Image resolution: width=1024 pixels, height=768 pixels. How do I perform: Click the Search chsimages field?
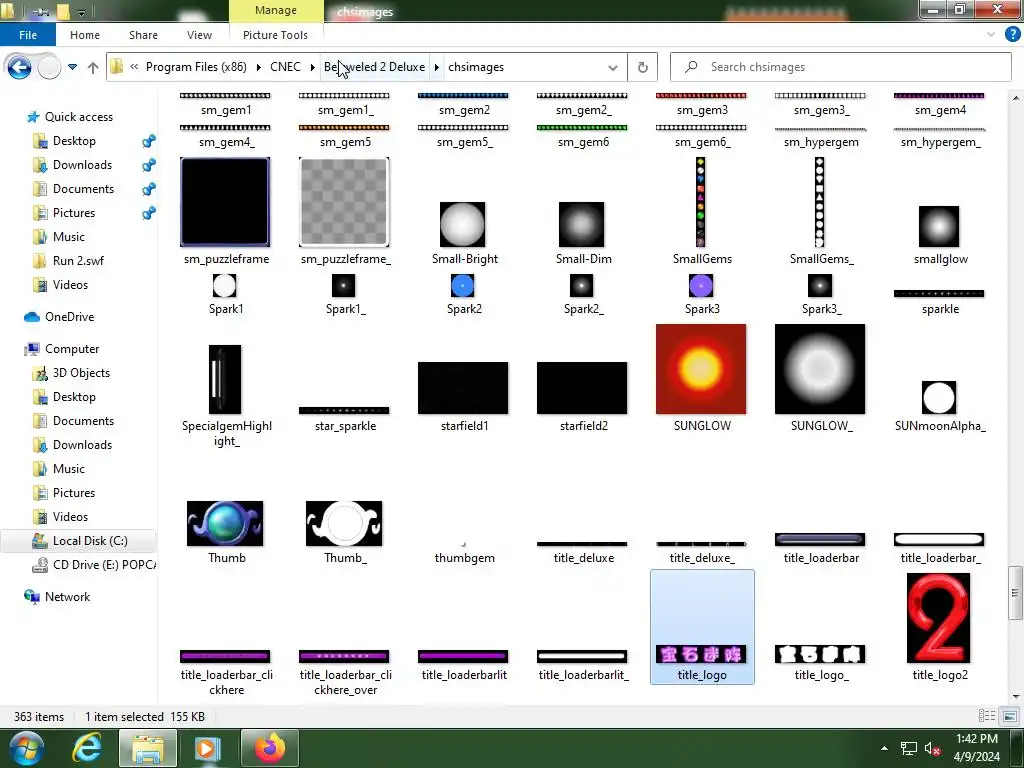[x=840, y=67]
